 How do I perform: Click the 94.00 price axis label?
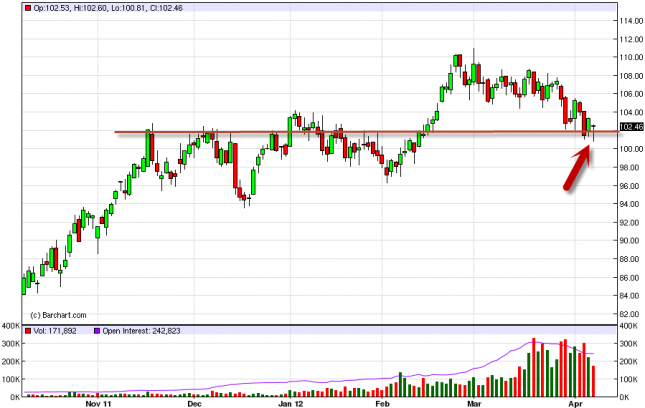tap(631, 204)
